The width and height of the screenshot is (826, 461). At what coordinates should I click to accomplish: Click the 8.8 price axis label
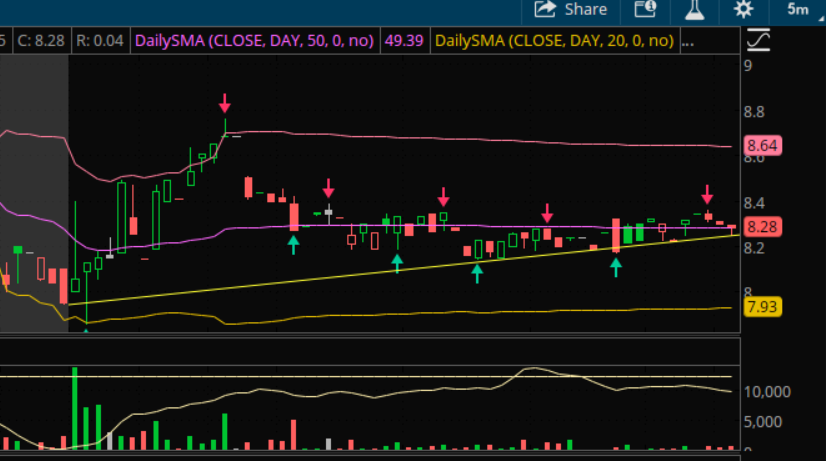coord(754,112)
